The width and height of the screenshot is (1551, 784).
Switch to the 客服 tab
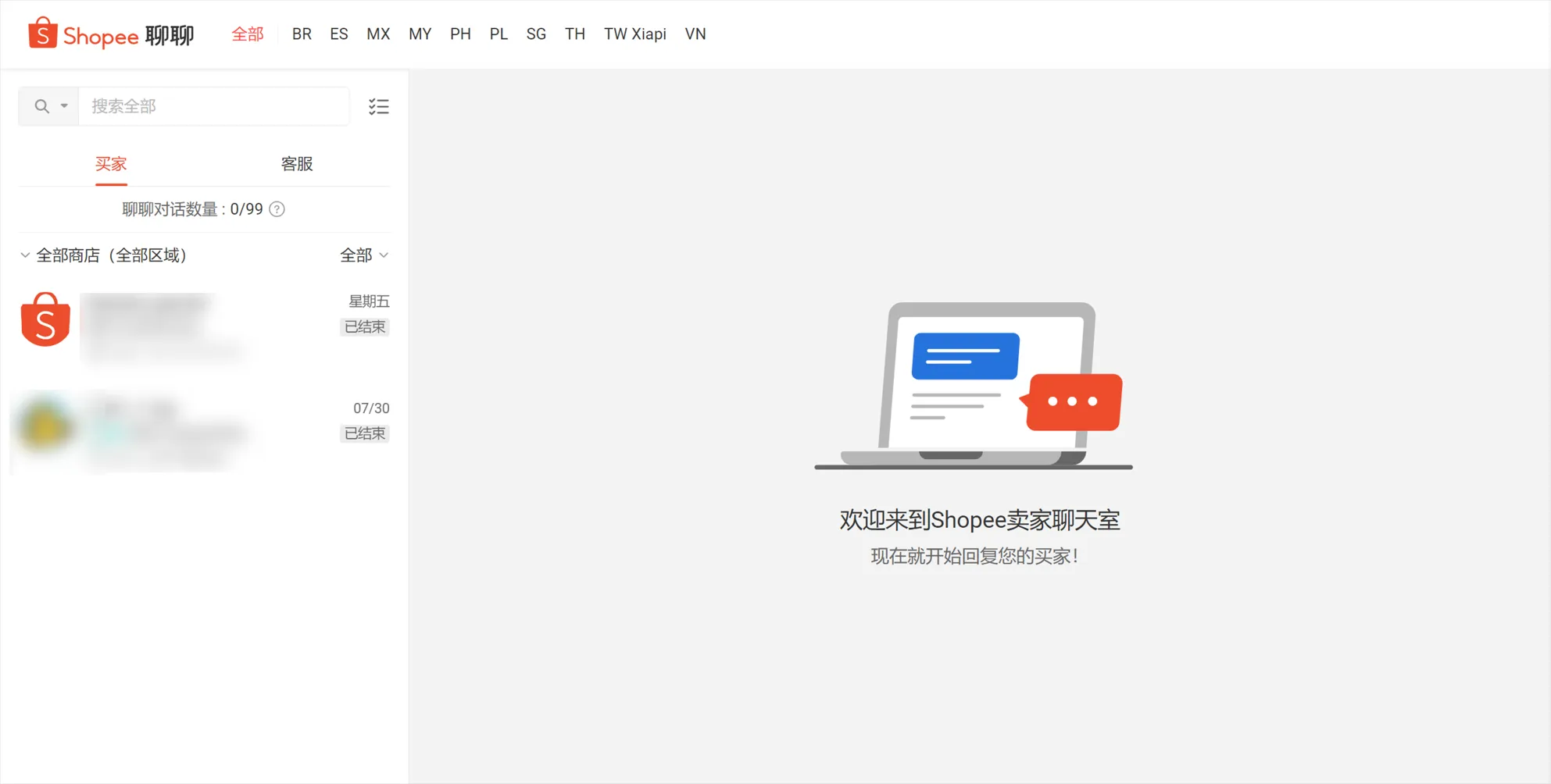point(296,164)
